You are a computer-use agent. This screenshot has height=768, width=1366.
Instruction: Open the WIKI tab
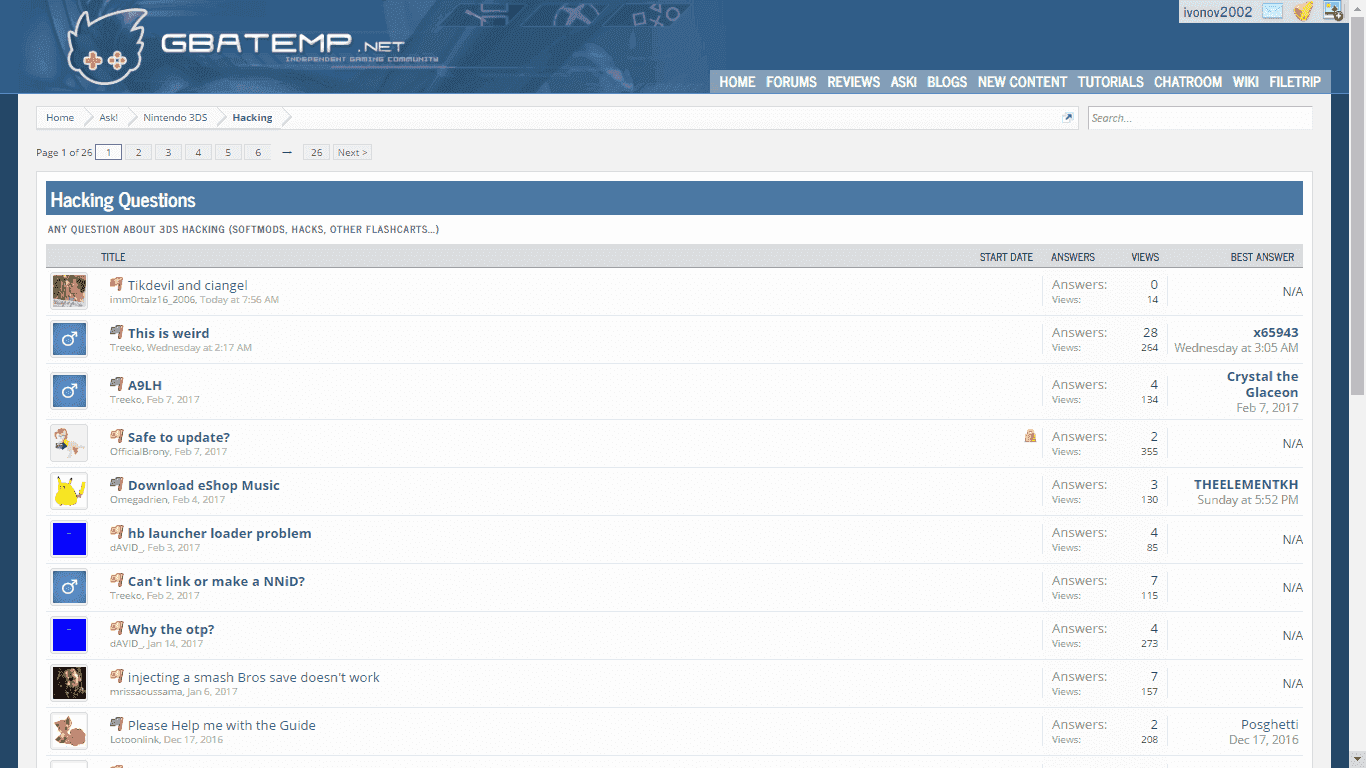coord(1246,82)
